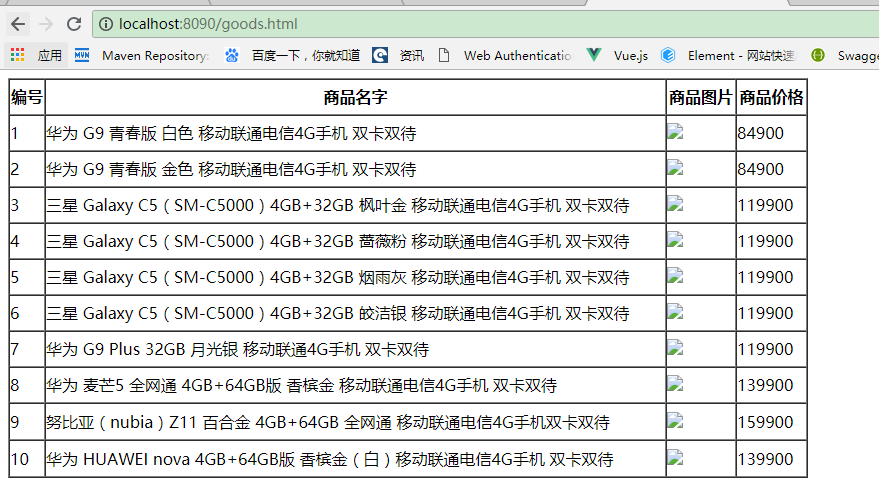Click price 139900 in row 8

coord(766,386)
